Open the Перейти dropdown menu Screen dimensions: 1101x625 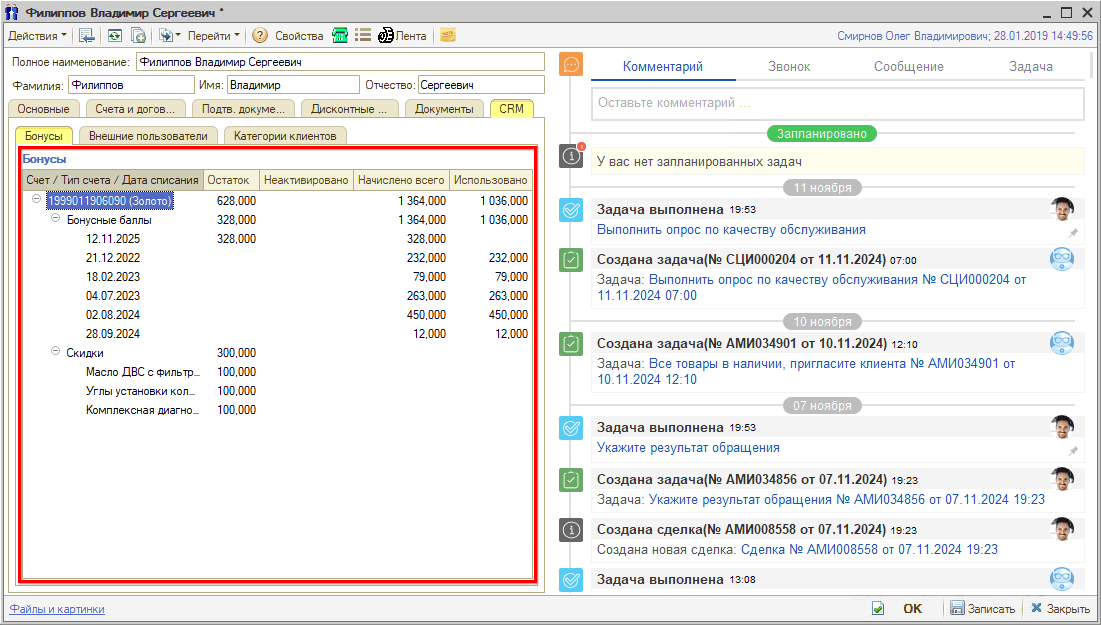213,35
